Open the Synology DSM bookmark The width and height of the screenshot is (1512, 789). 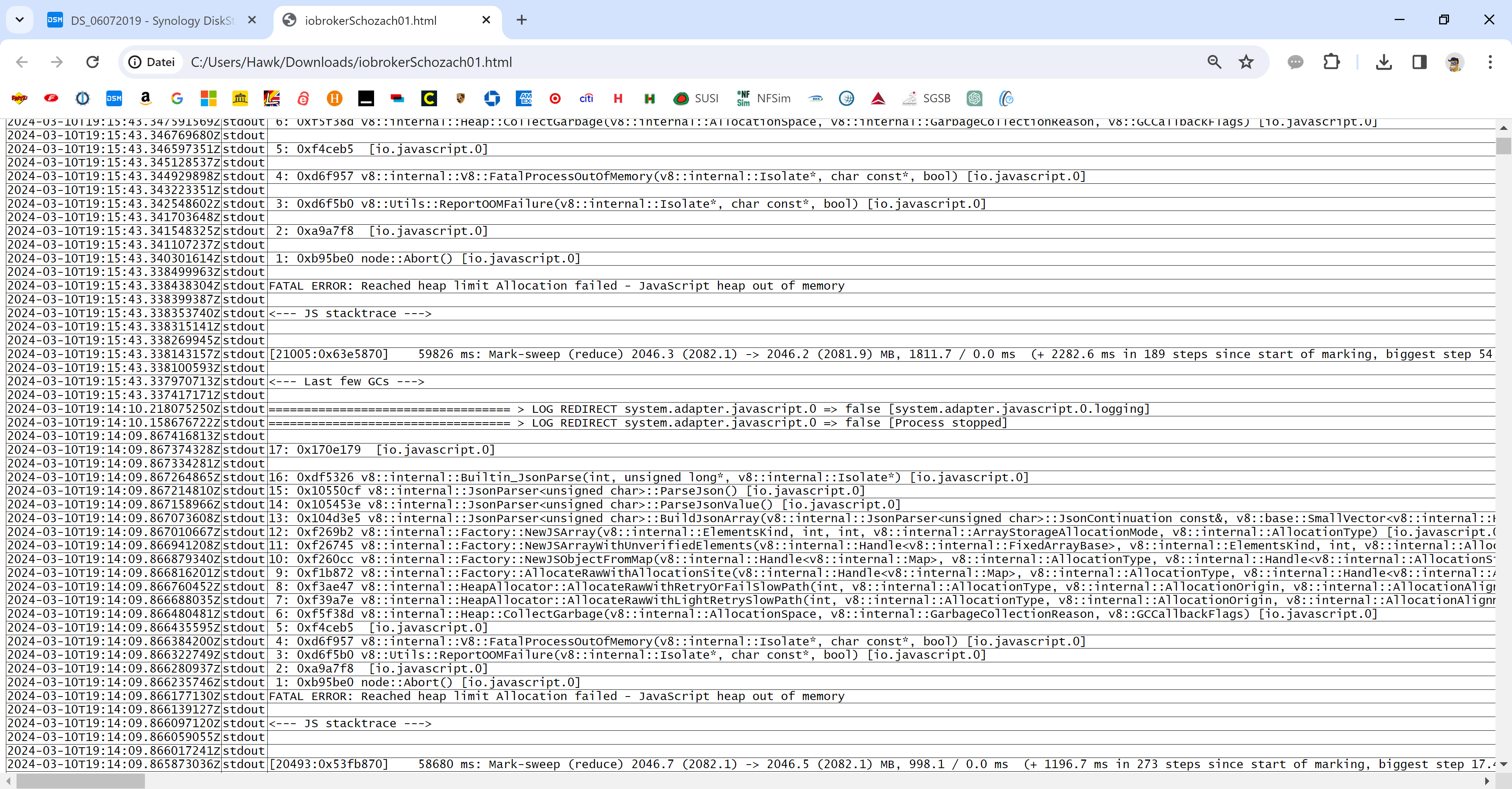[x=114, y=98]
